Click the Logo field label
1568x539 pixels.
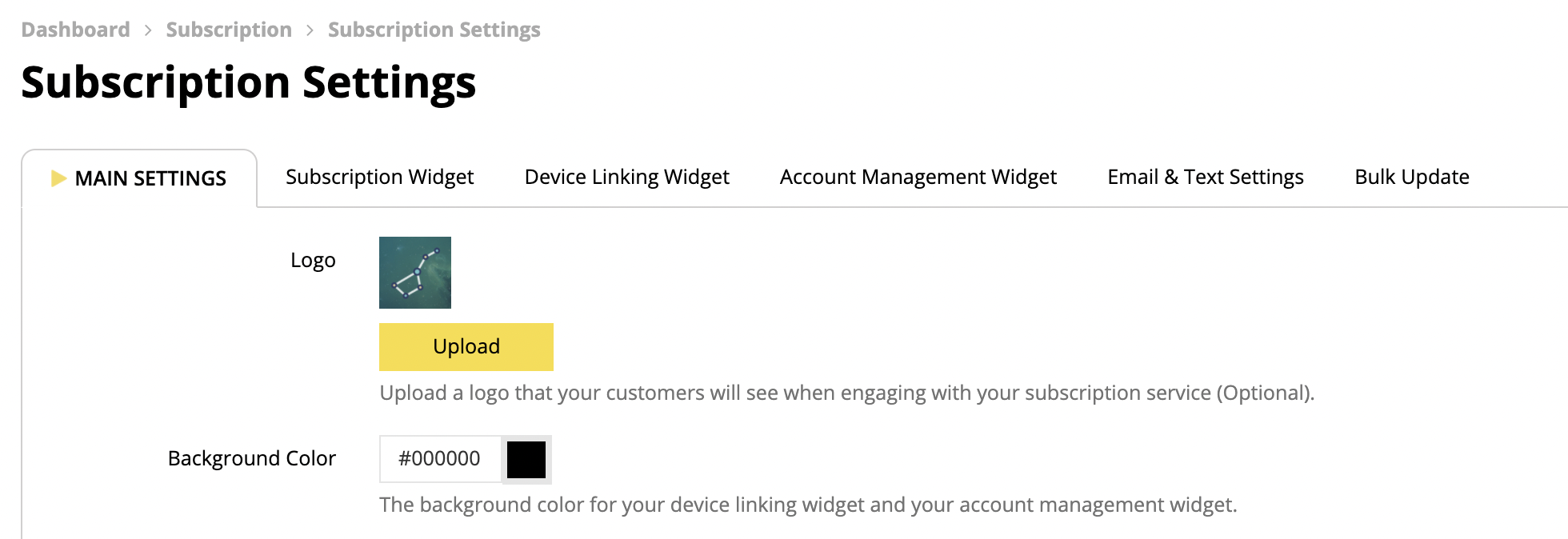(313, 260)
